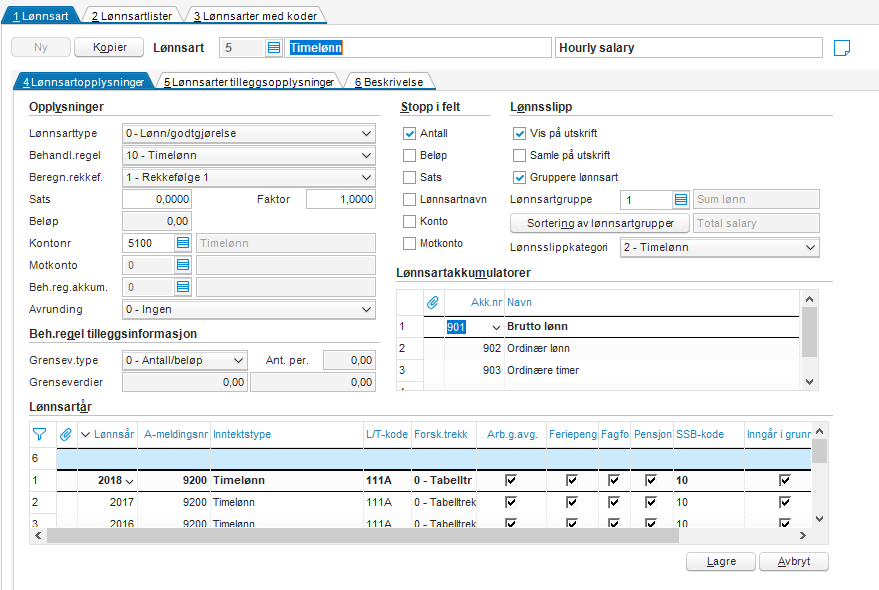Expand the 2018 Lønnsår dropdown arrow
Image resolution: width=879 pixels, height=590 pixels.
129,481
